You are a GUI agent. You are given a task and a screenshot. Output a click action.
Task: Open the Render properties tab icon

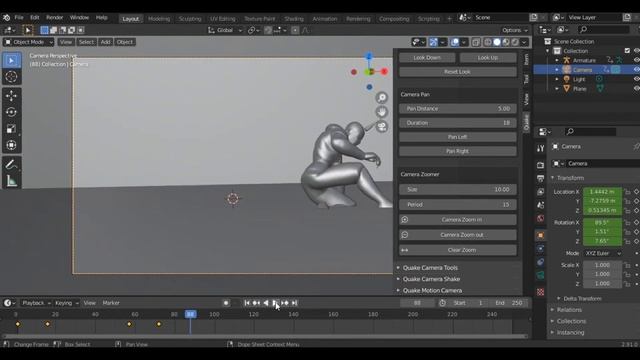(540, 165)
